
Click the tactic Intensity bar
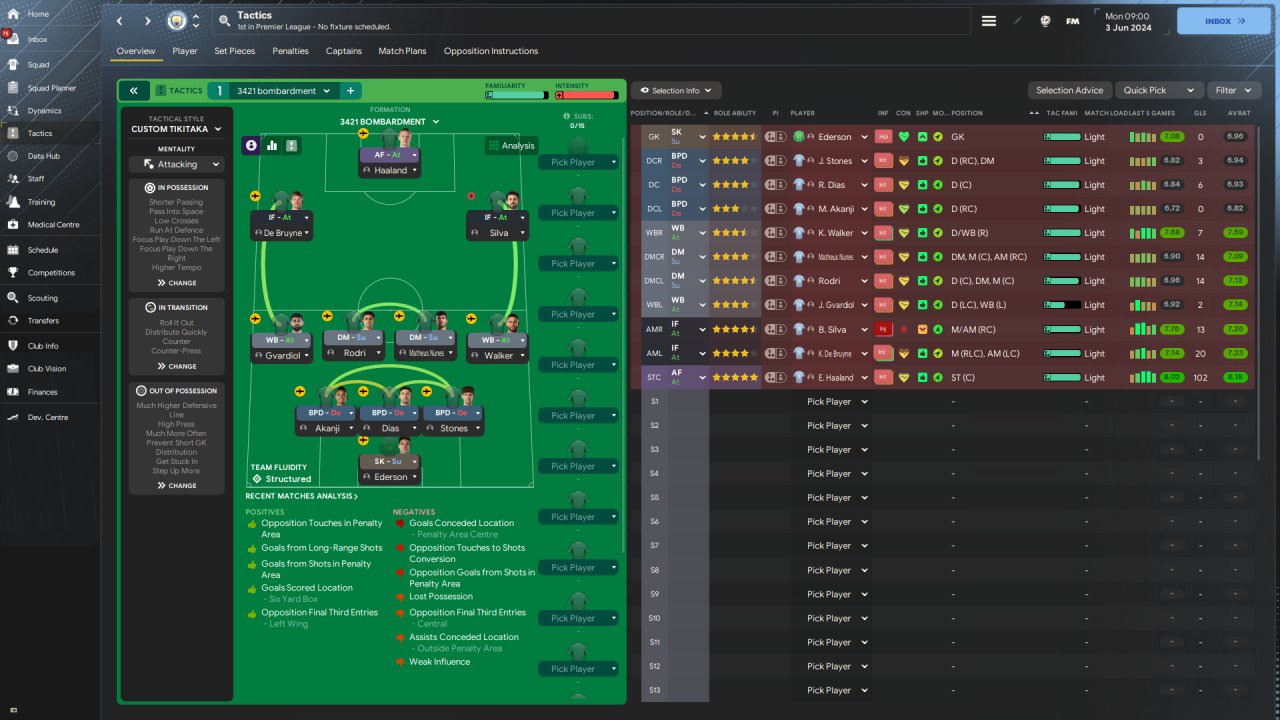pyautogui.click(x=587, y=95)
